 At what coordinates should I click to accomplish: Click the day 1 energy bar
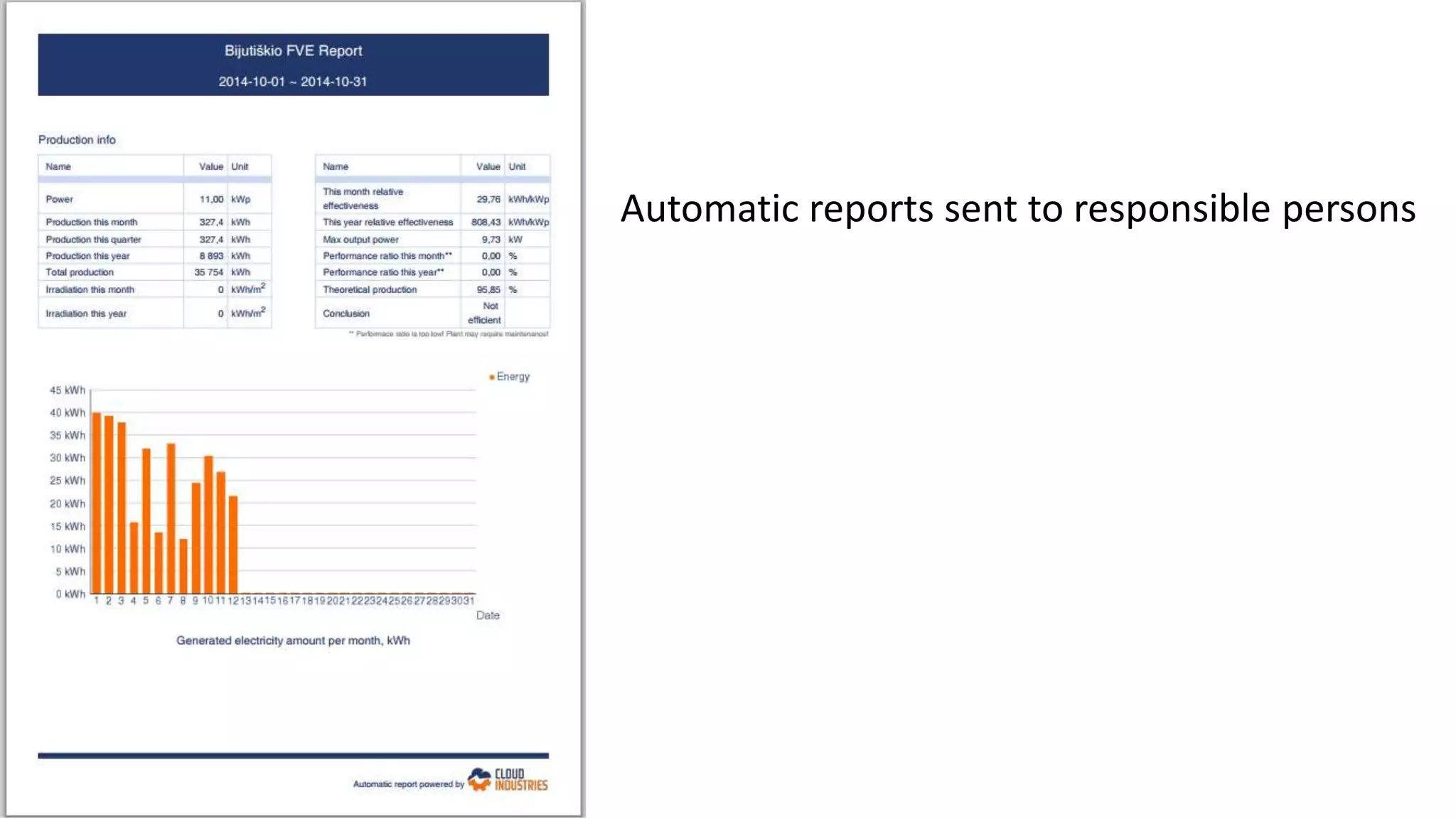(x=96, y=503)
